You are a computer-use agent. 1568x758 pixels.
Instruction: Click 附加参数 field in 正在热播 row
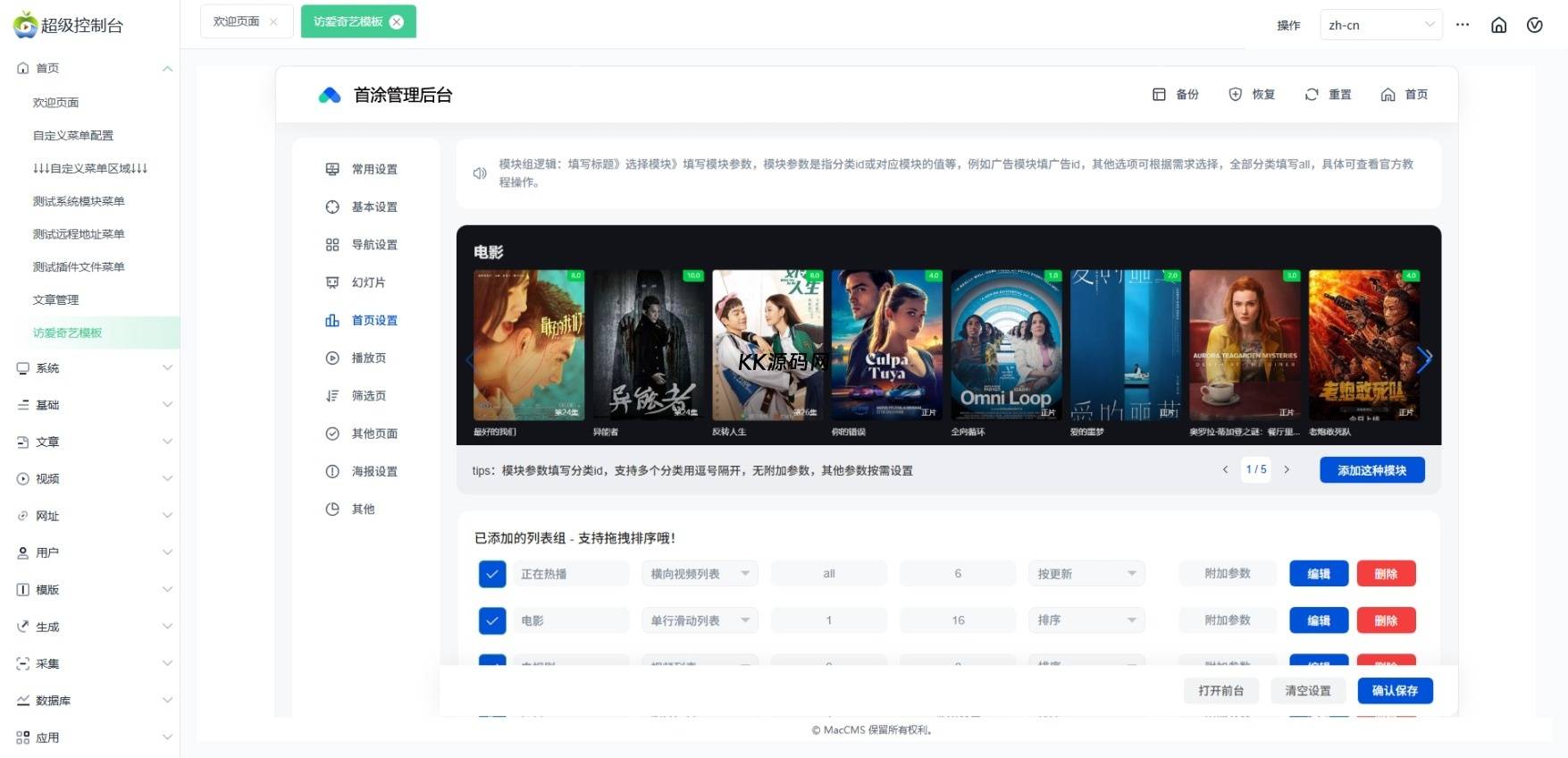(x=1228, y=574)
